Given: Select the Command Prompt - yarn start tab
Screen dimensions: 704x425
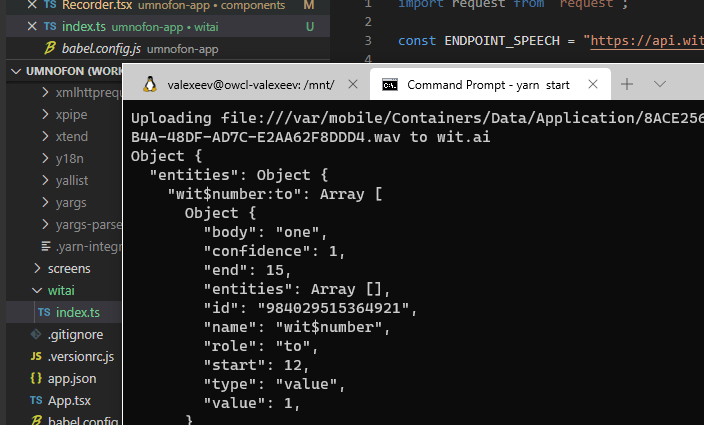Looking at the screenshot, I should [x=488, y=85].
